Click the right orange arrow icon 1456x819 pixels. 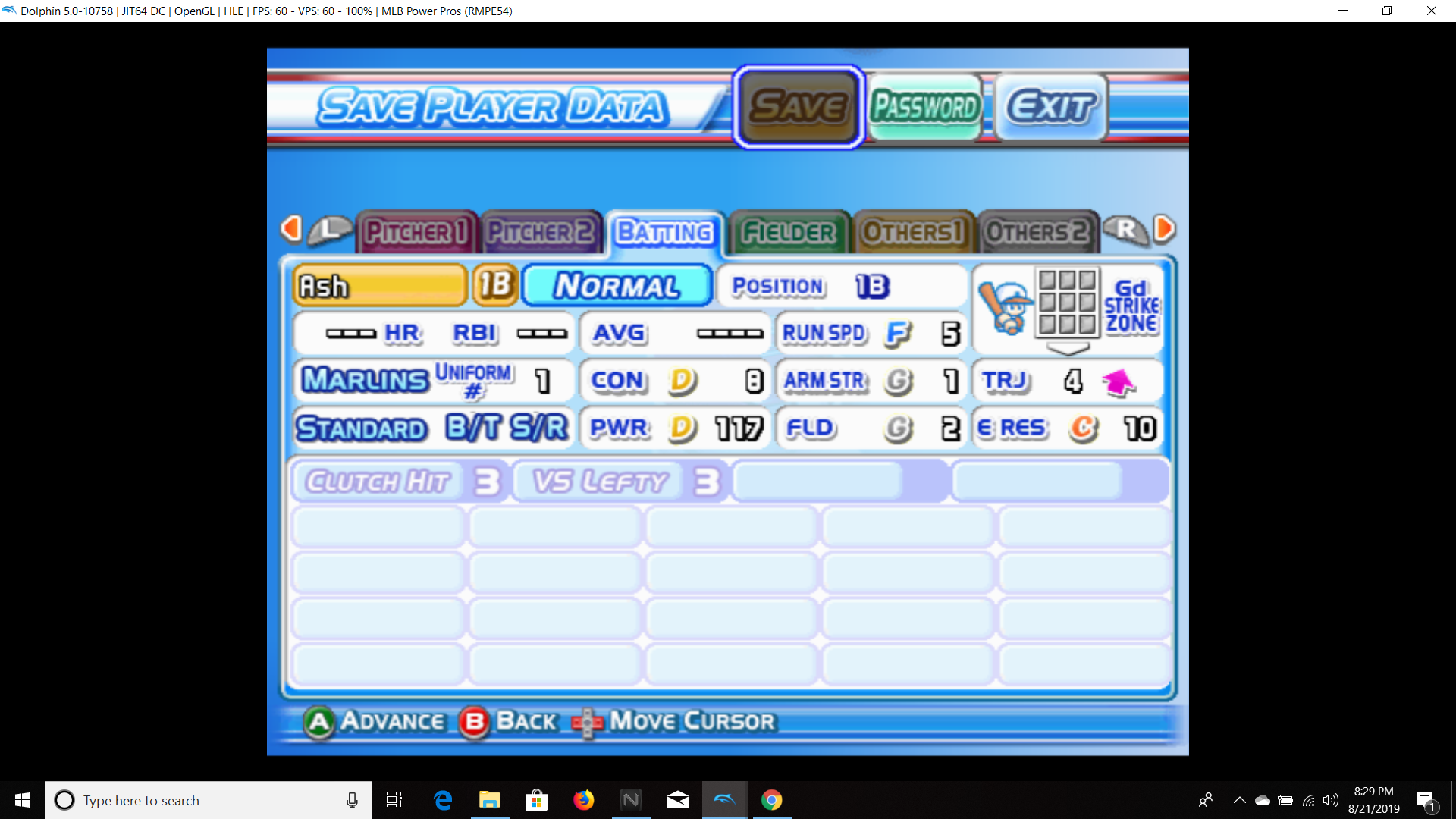click(1164, 228)
